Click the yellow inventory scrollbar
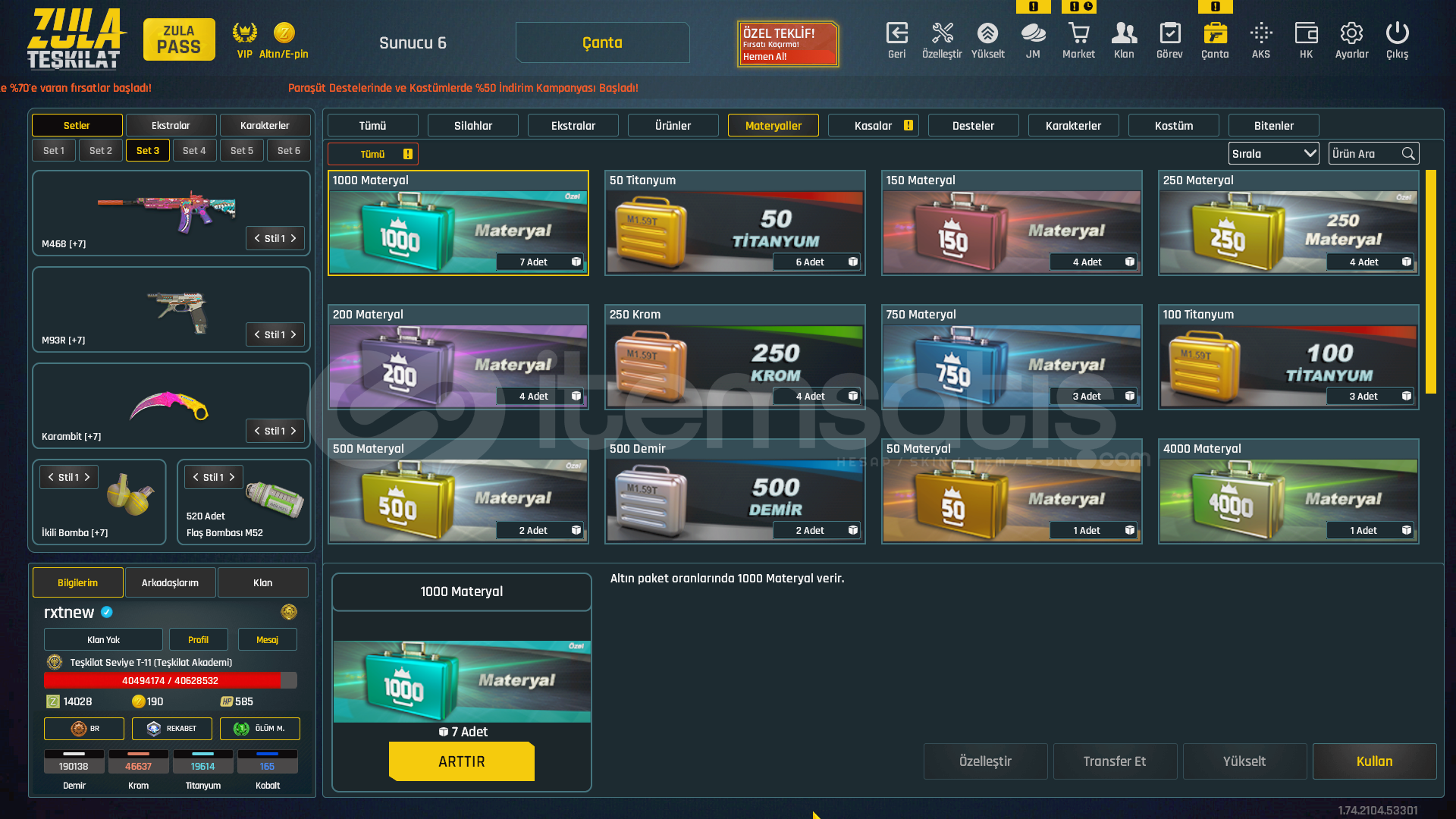 click(x=1431, y=281)
